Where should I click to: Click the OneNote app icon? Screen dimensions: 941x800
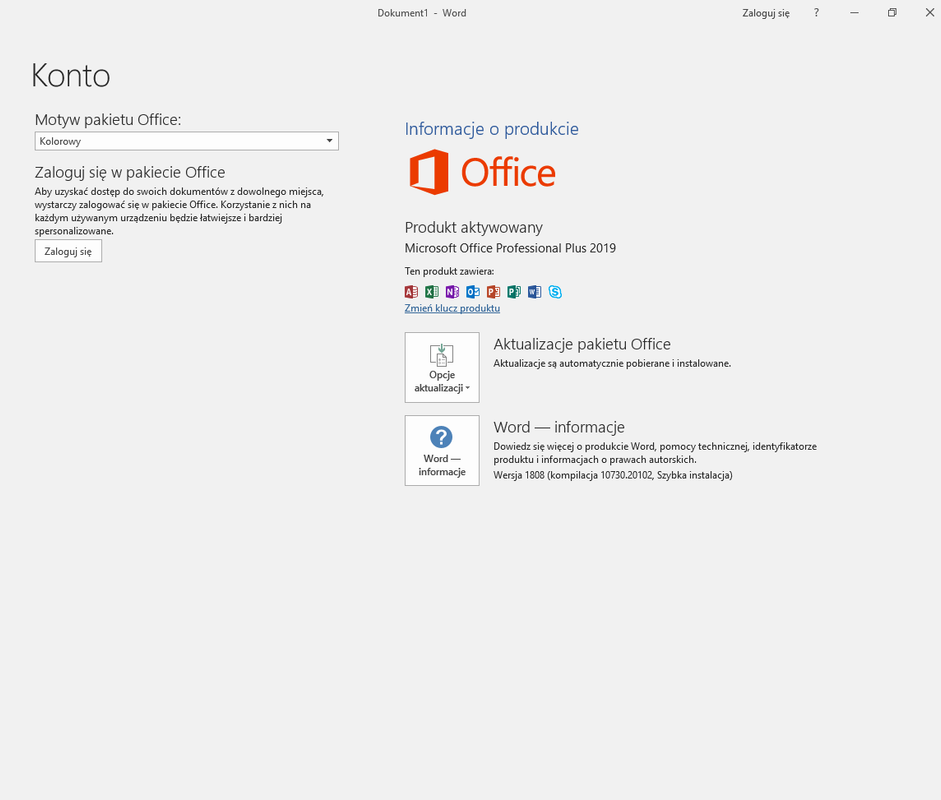tap(452, 292)
